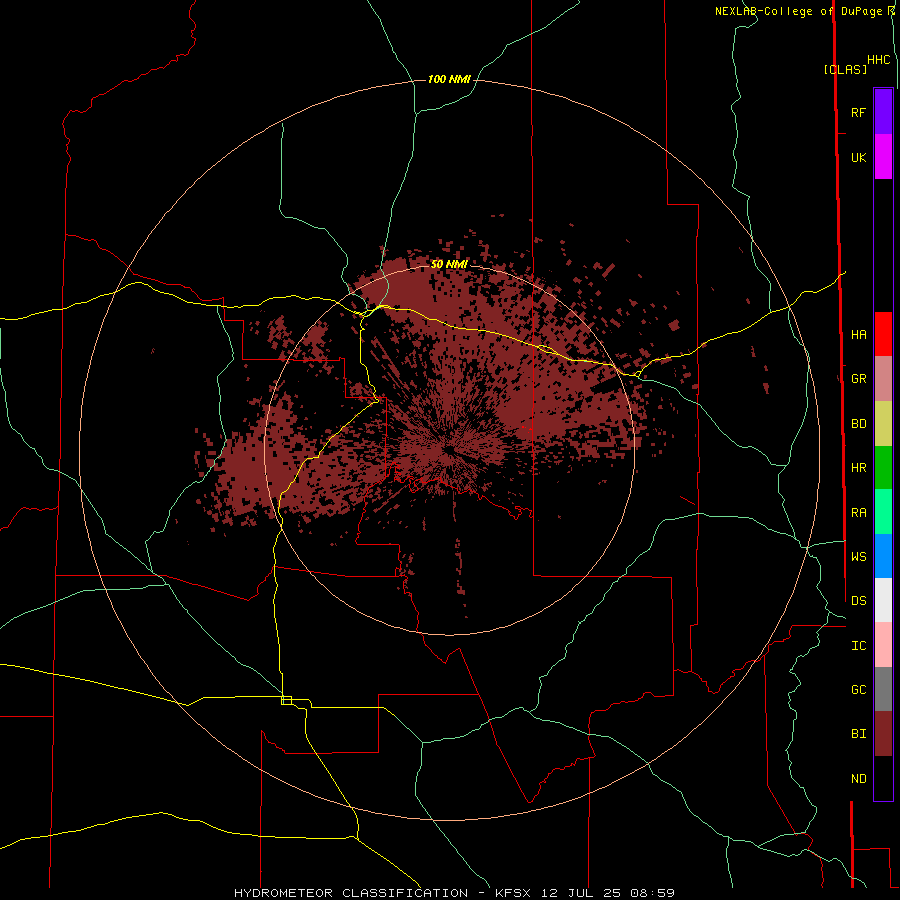Click the HA legend label
The width and height of the screenshot is (900, 900).
(x=858, y=334)
